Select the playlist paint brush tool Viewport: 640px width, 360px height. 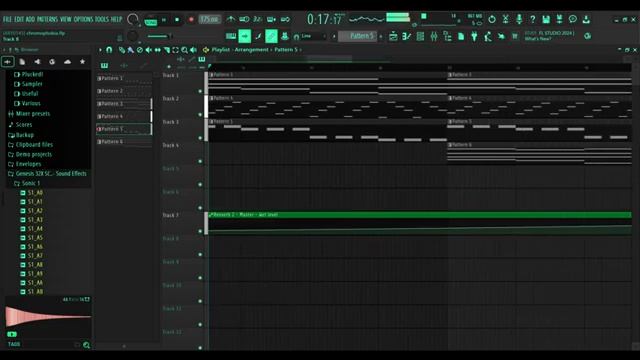[x=130, y=50]
